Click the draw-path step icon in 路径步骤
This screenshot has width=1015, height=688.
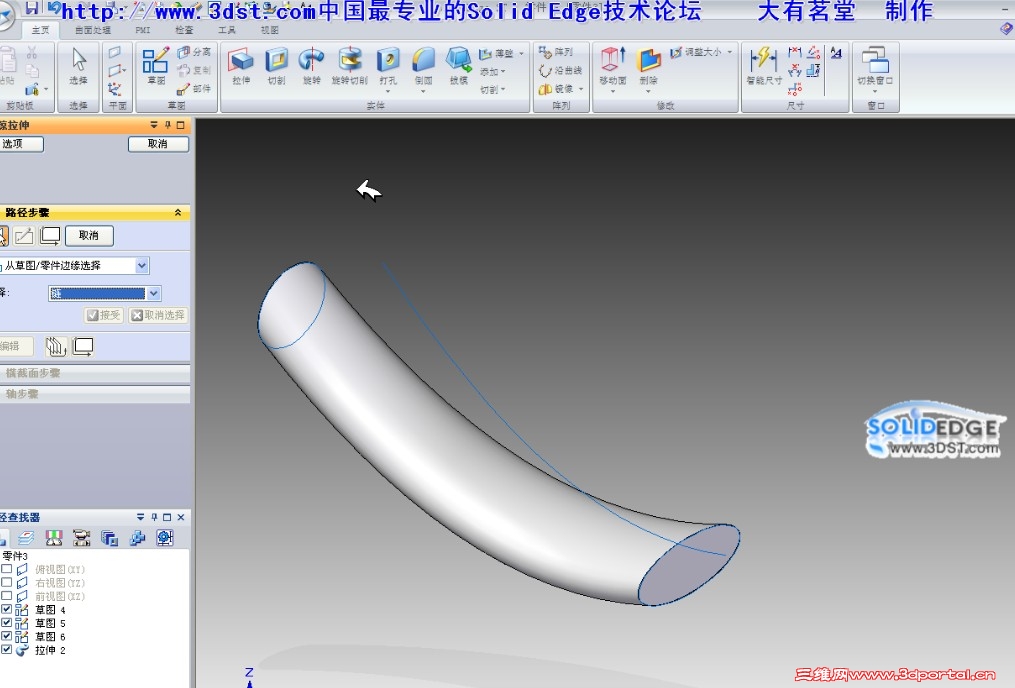pos(24,236)
